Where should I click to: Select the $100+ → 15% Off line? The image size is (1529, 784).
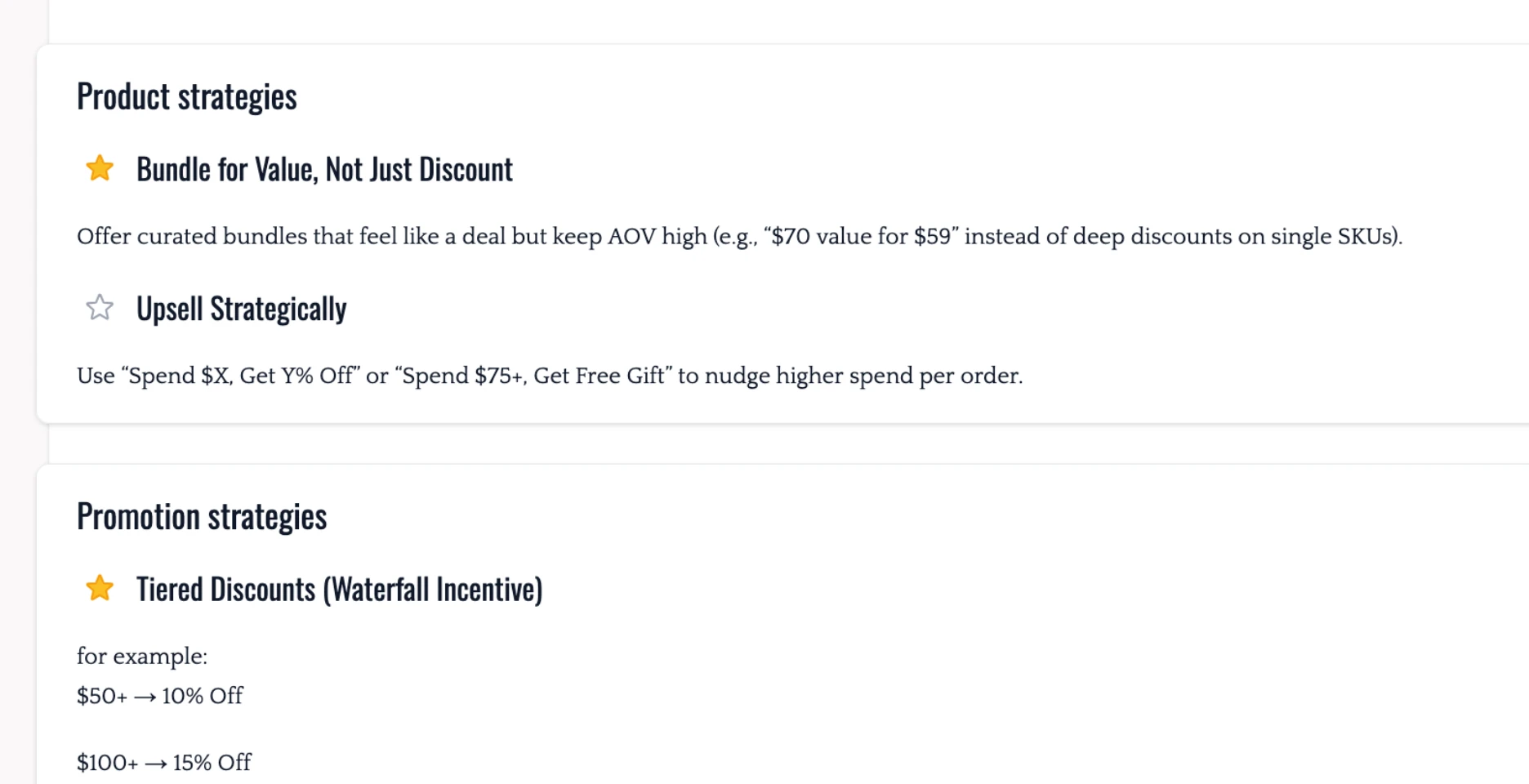click(x=164, y=763)
